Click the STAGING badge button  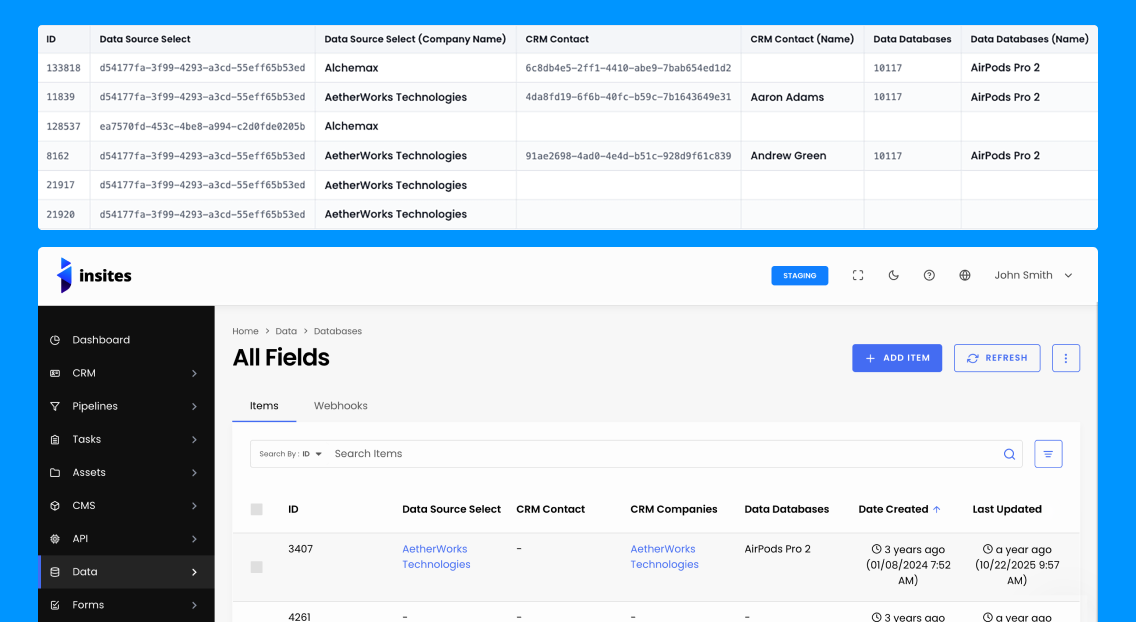pyautogui.click(x=800, y=276)
